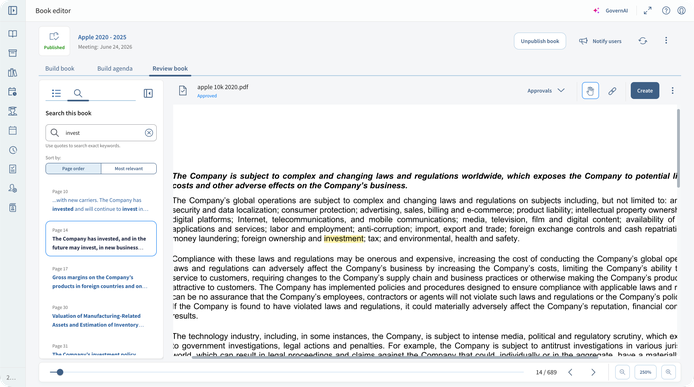The image size is (694, 387).
Task: Click the Apple 2020 - 2025 book title
Action: (x=102, y=37)
